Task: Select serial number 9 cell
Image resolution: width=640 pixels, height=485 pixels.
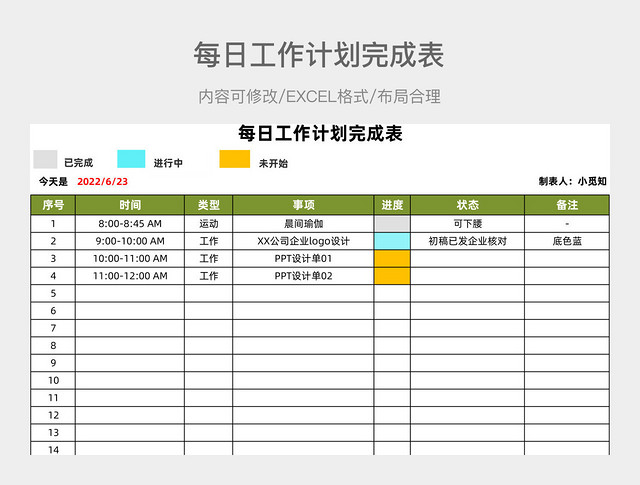Action: (53, 363)
